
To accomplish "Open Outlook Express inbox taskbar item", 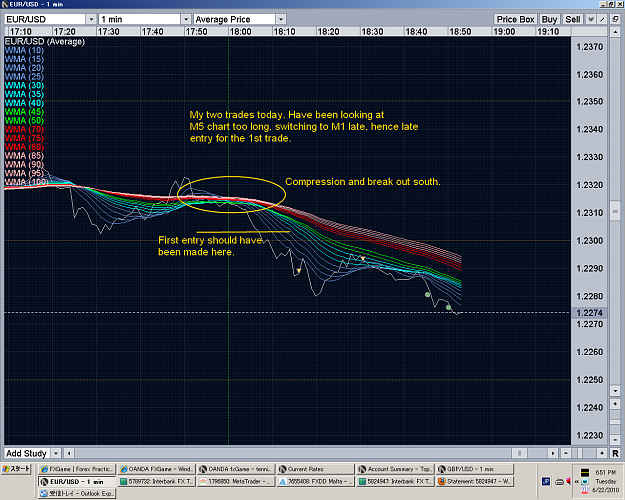I will coord(77,494).
